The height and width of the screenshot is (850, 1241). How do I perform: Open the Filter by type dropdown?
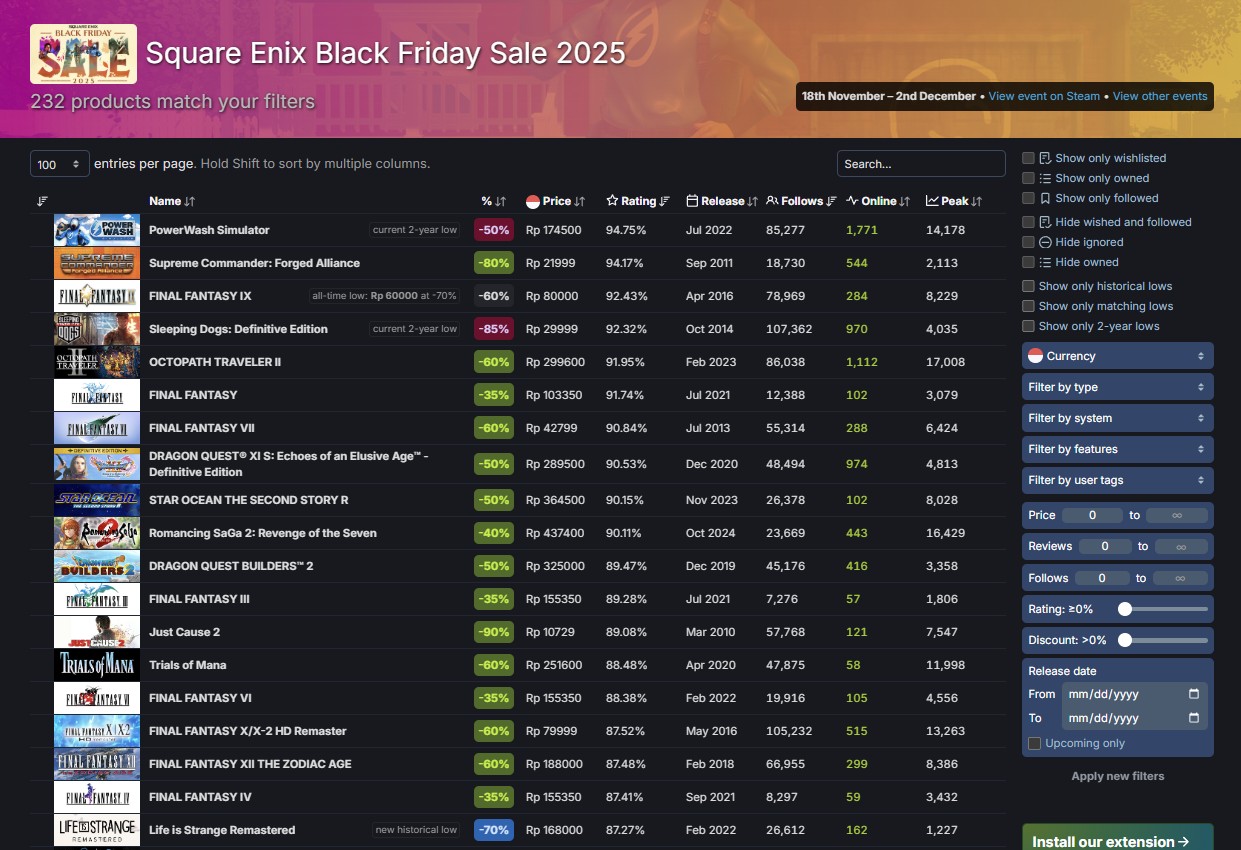[x=1117, y=387]
